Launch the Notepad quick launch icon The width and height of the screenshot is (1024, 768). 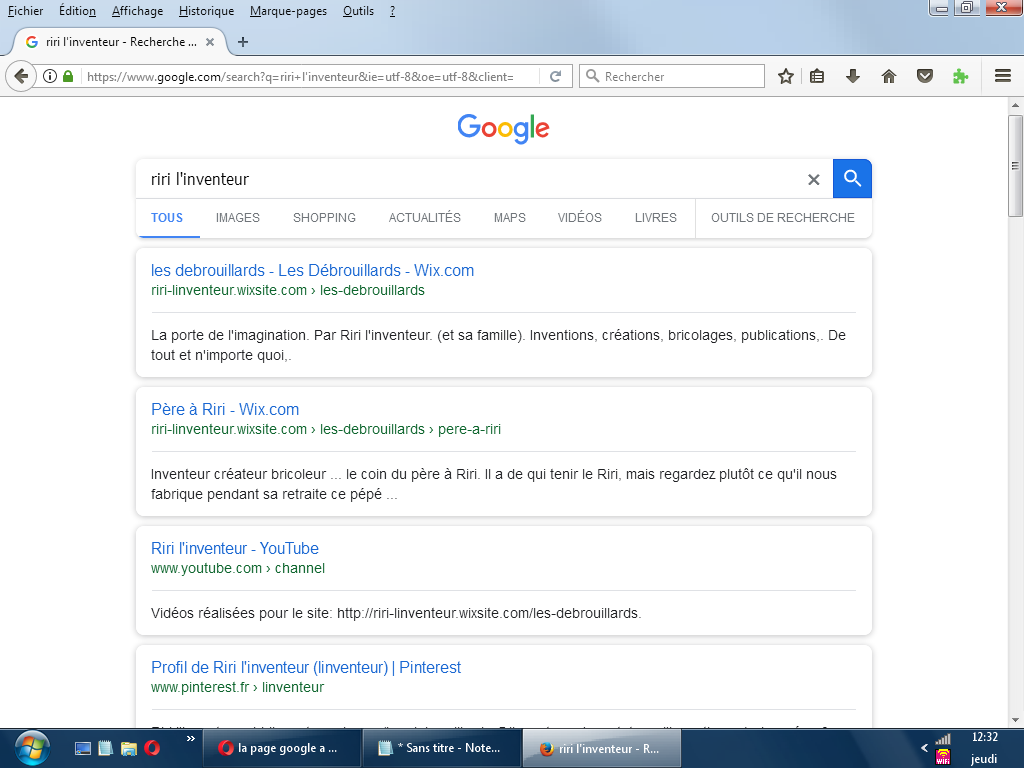105,748
